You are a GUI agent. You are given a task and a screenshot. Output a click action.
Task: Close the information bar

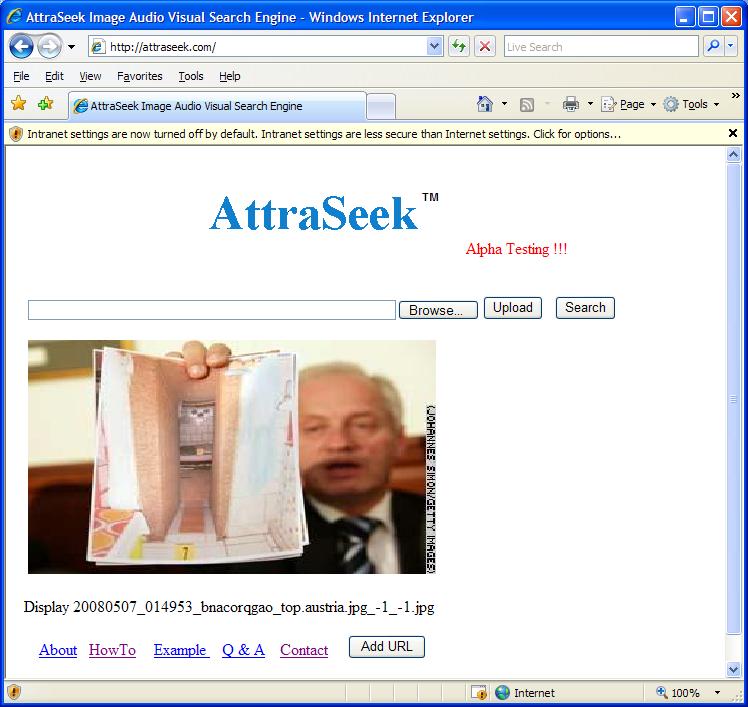(733, 133)
